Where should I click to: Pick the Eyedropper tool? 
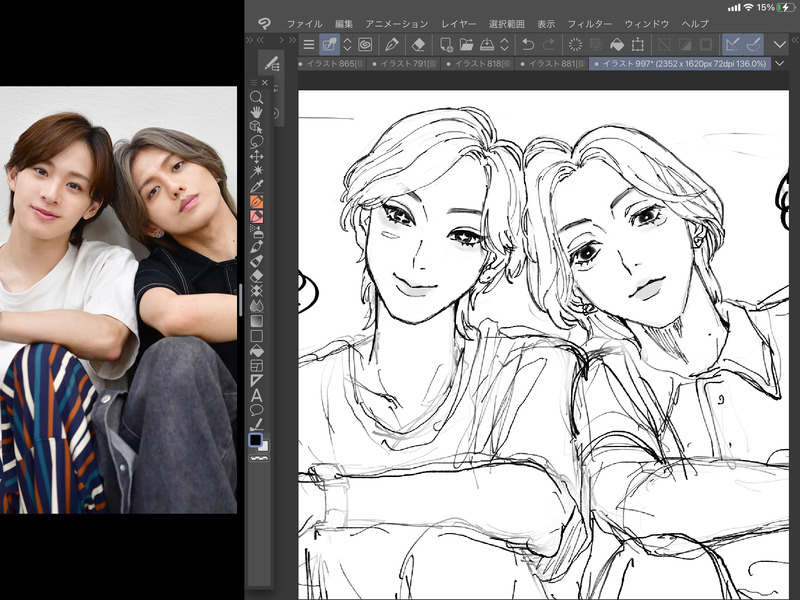257,186
